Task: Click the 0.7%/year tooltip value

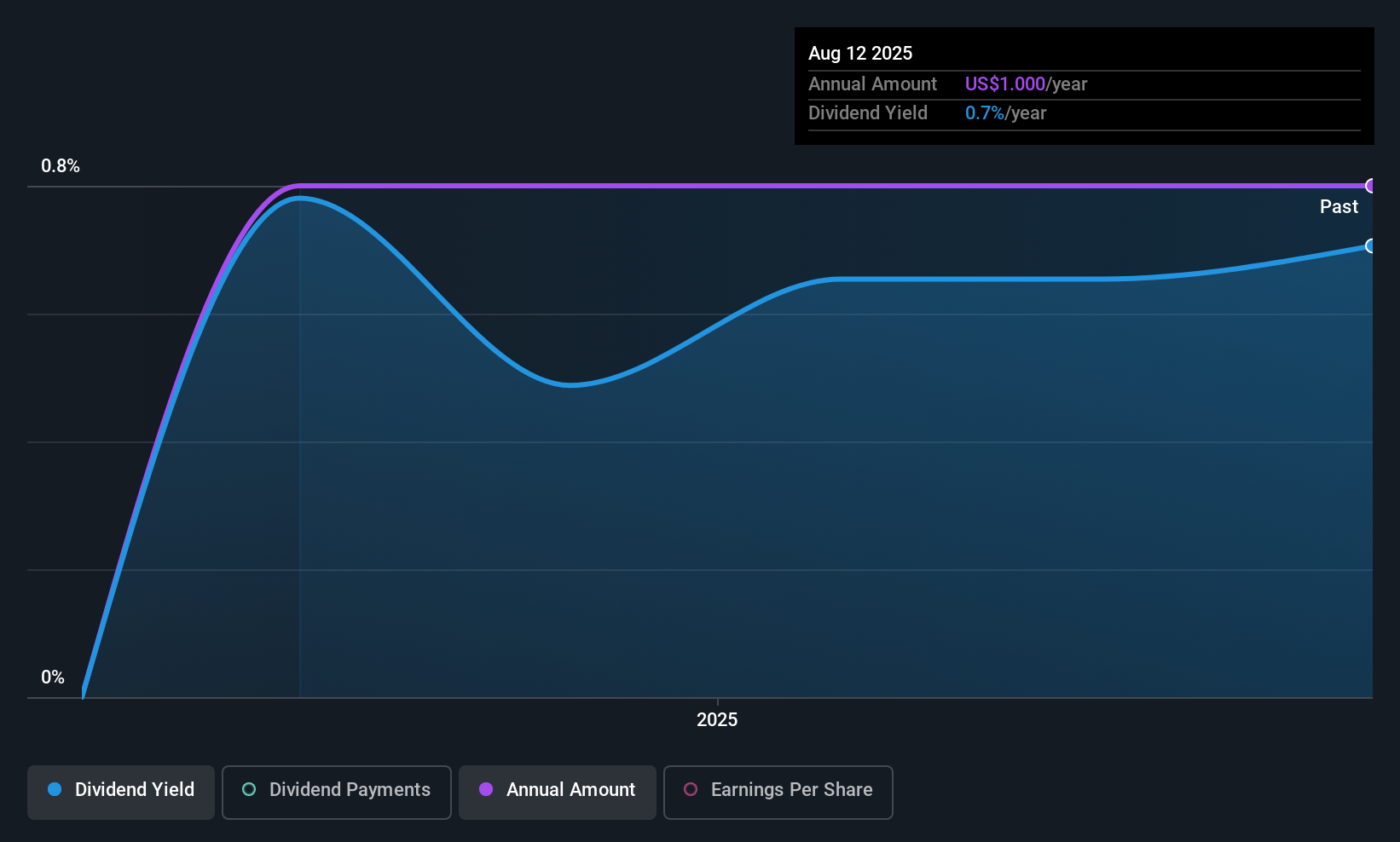Action: (x=1005, y=113)
